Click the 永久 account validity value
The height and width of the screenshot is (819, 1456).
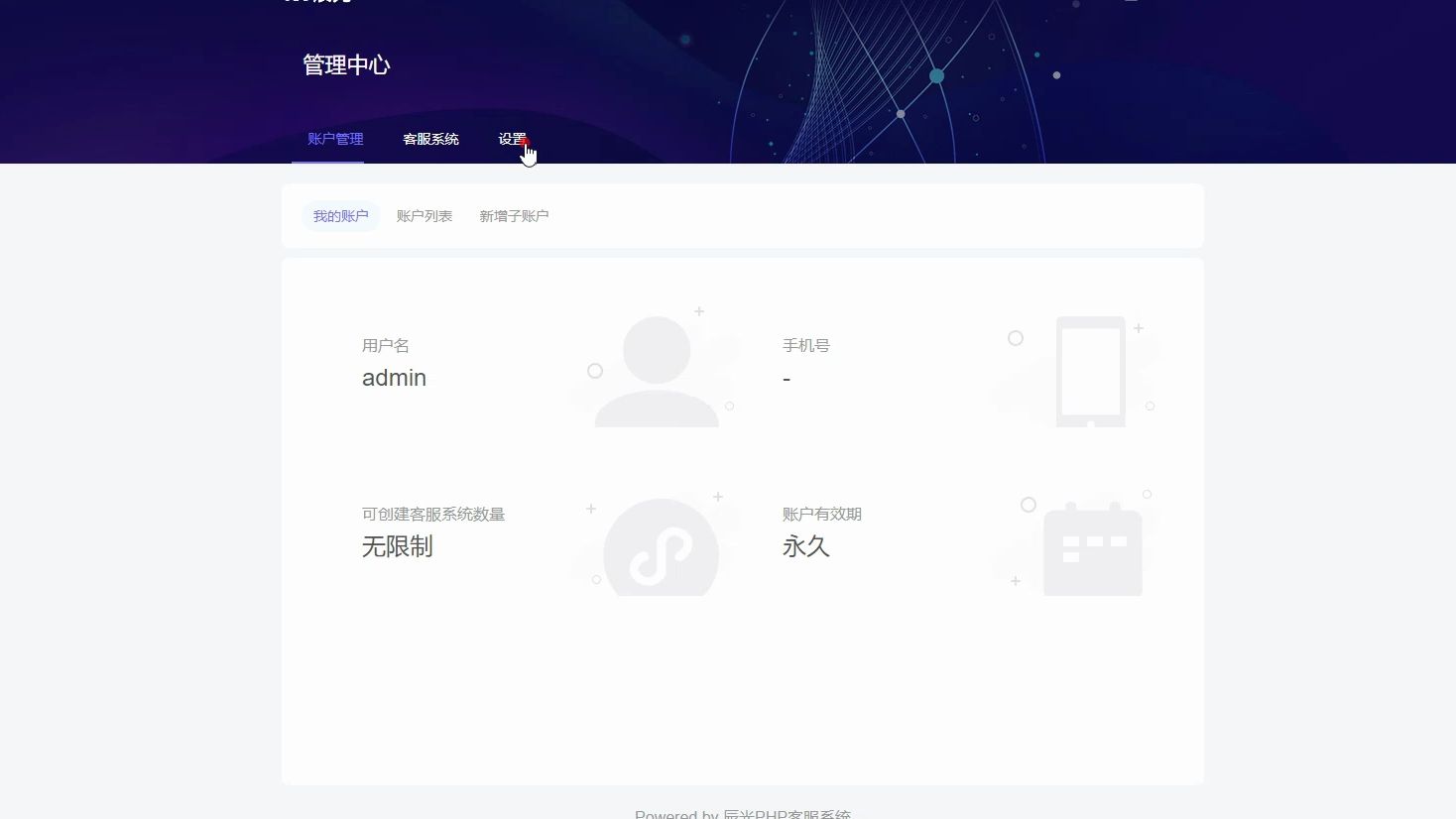coord(806,546)
